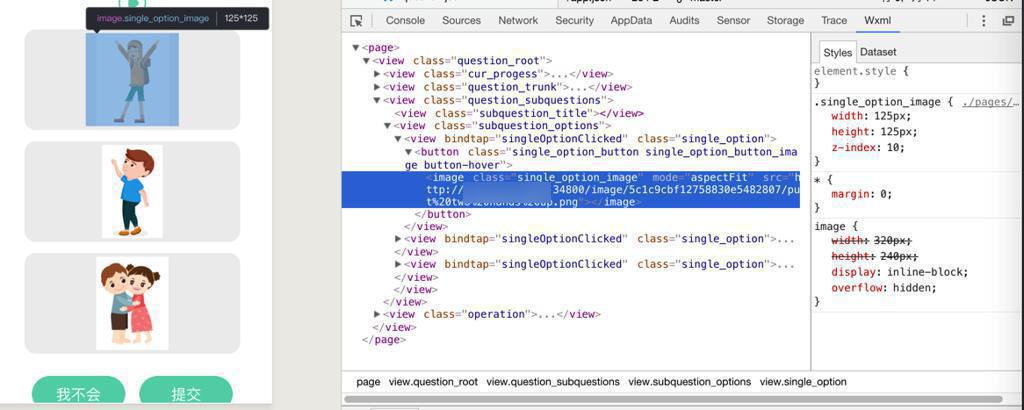The image size is (1024, 410).
Task: Activate the element inspector picker icon
Action: [356, 21]
